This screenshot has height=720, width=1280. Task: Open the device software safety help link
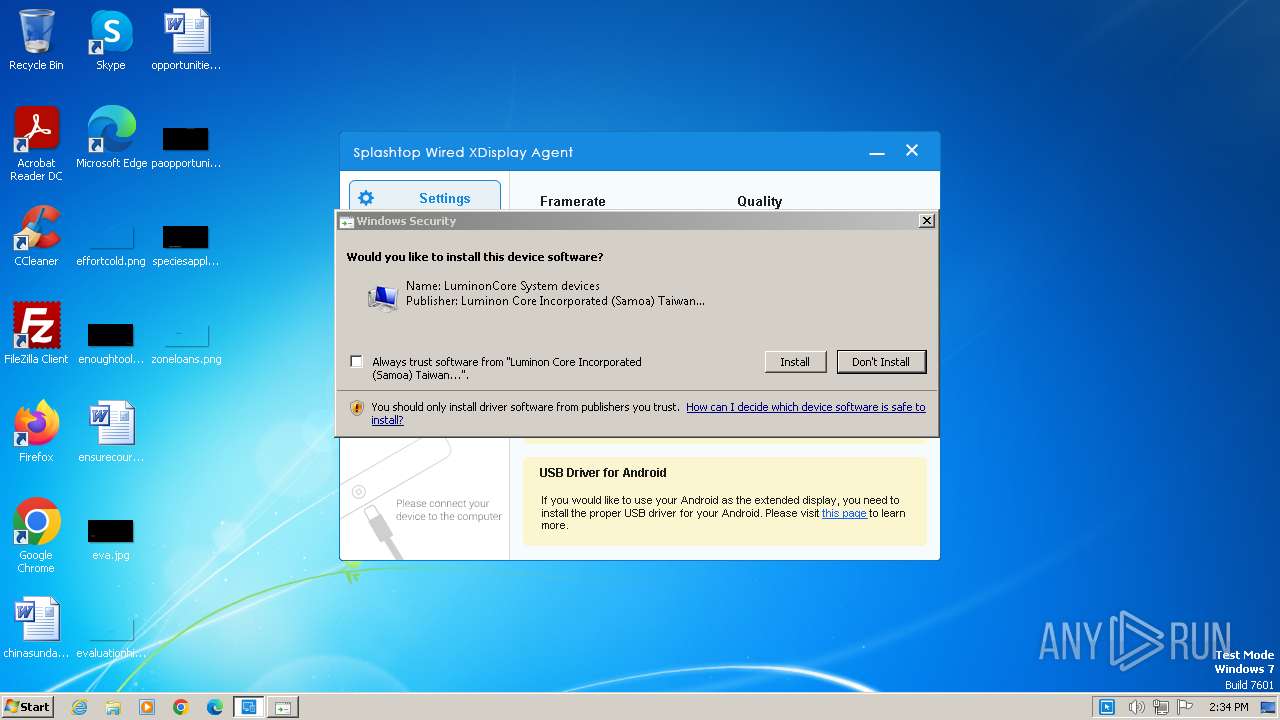pos(805,407)
